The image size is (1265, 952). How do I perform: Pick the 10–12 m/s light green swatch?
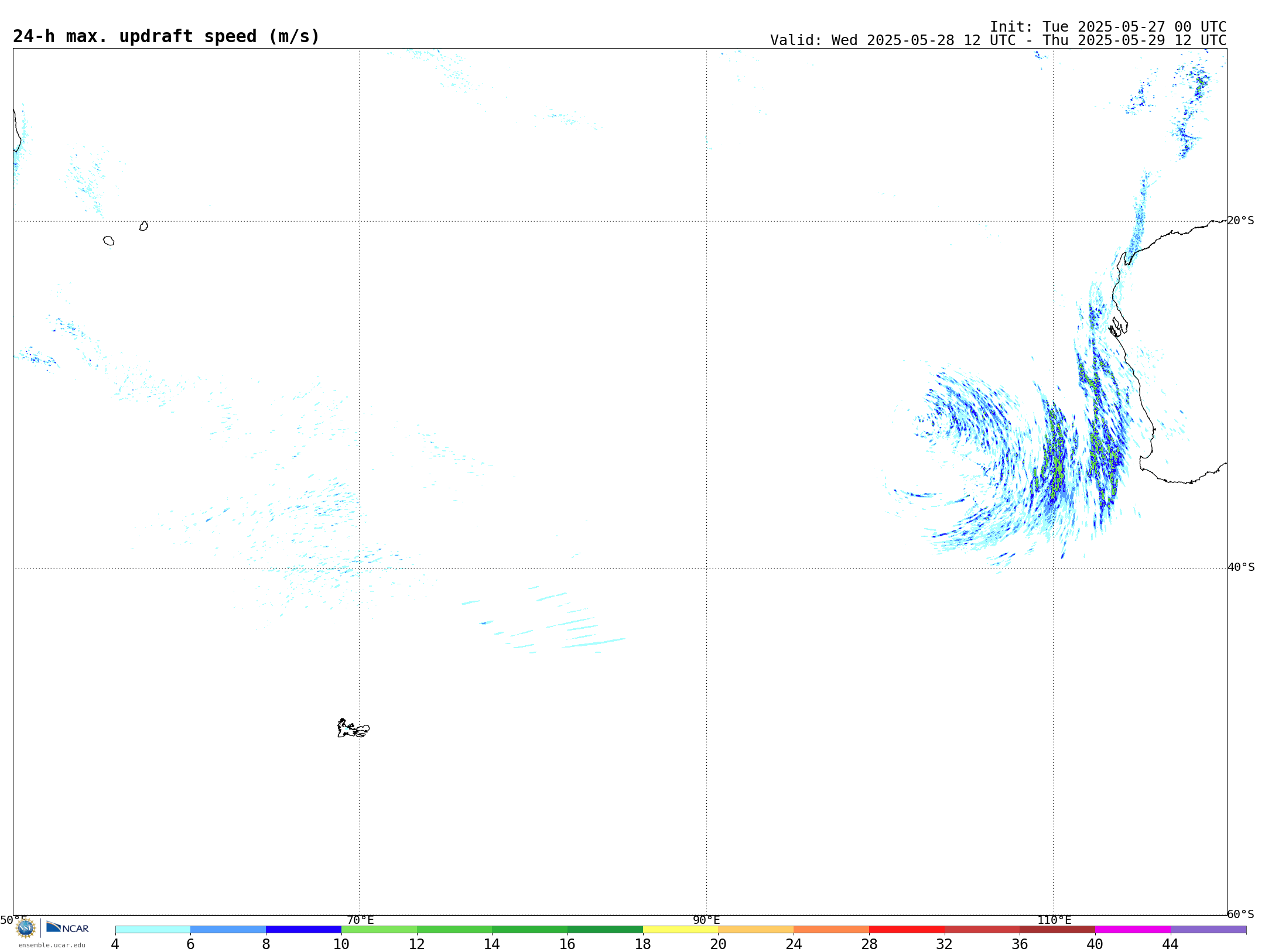tap(379, 929)
